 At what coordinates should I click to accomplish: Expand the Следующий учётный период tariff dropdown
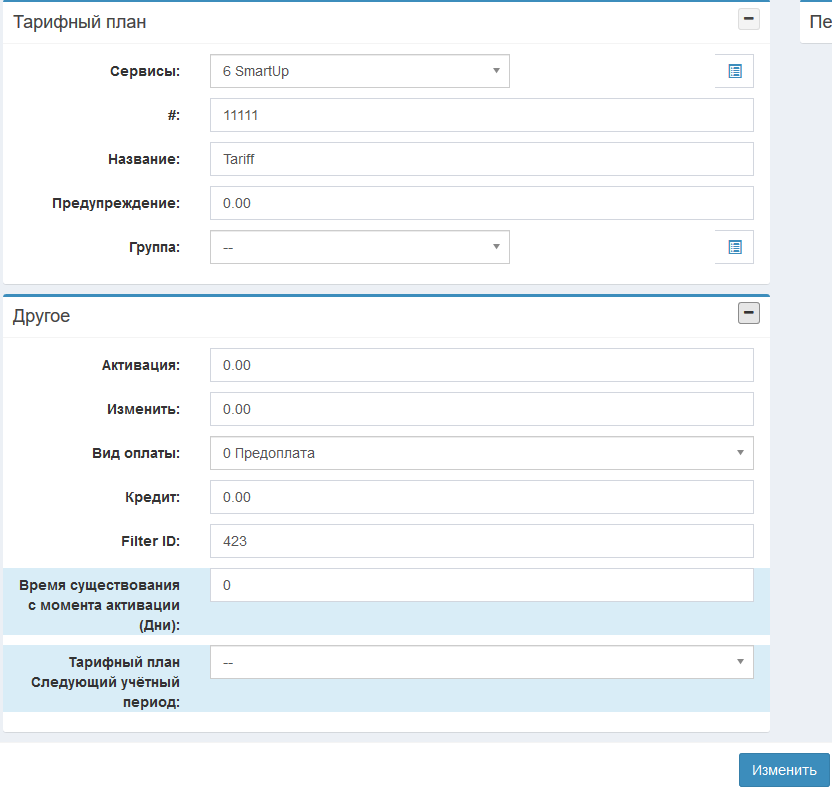(x=481, y=662)
